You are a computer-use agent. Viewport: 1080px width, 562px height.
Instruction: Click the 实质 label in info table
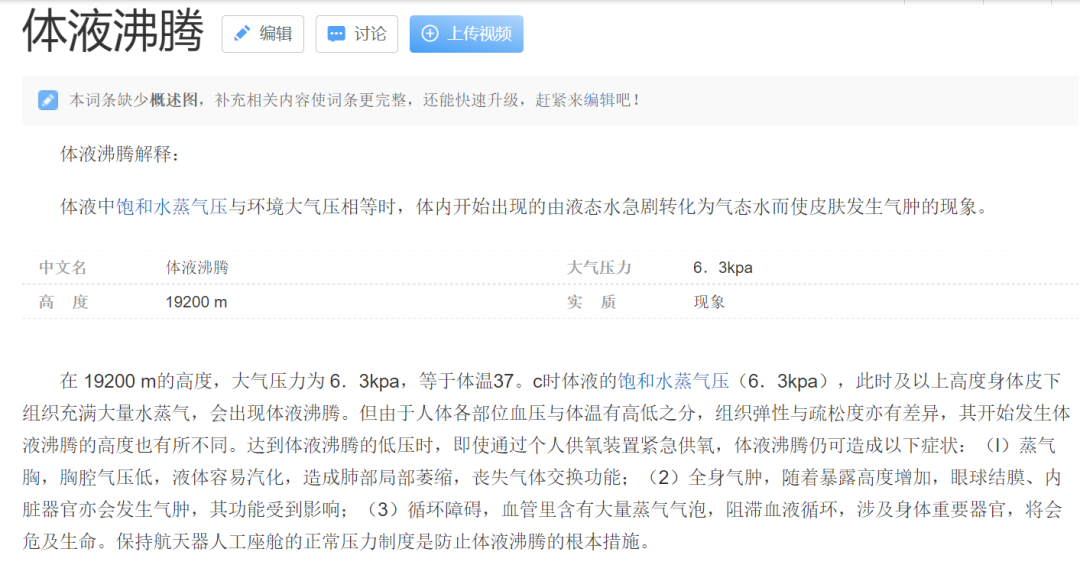click(591, 302)
